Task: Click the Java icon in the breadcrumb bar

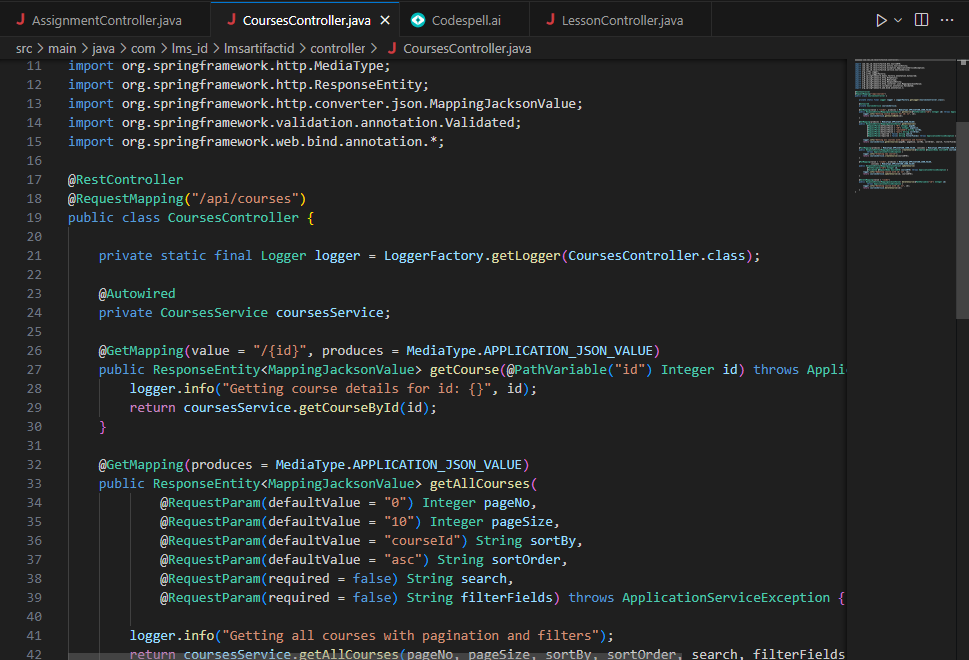Action: (393, 48)
